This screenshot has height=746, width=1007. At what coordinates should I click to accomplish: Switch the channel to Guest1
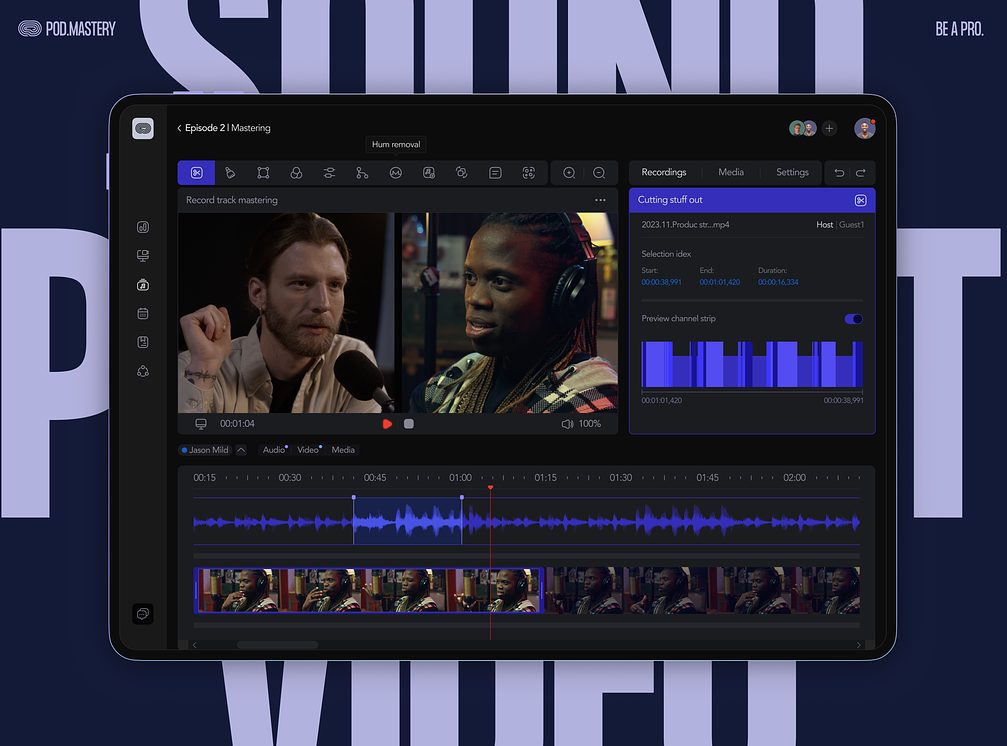[852, 225]
